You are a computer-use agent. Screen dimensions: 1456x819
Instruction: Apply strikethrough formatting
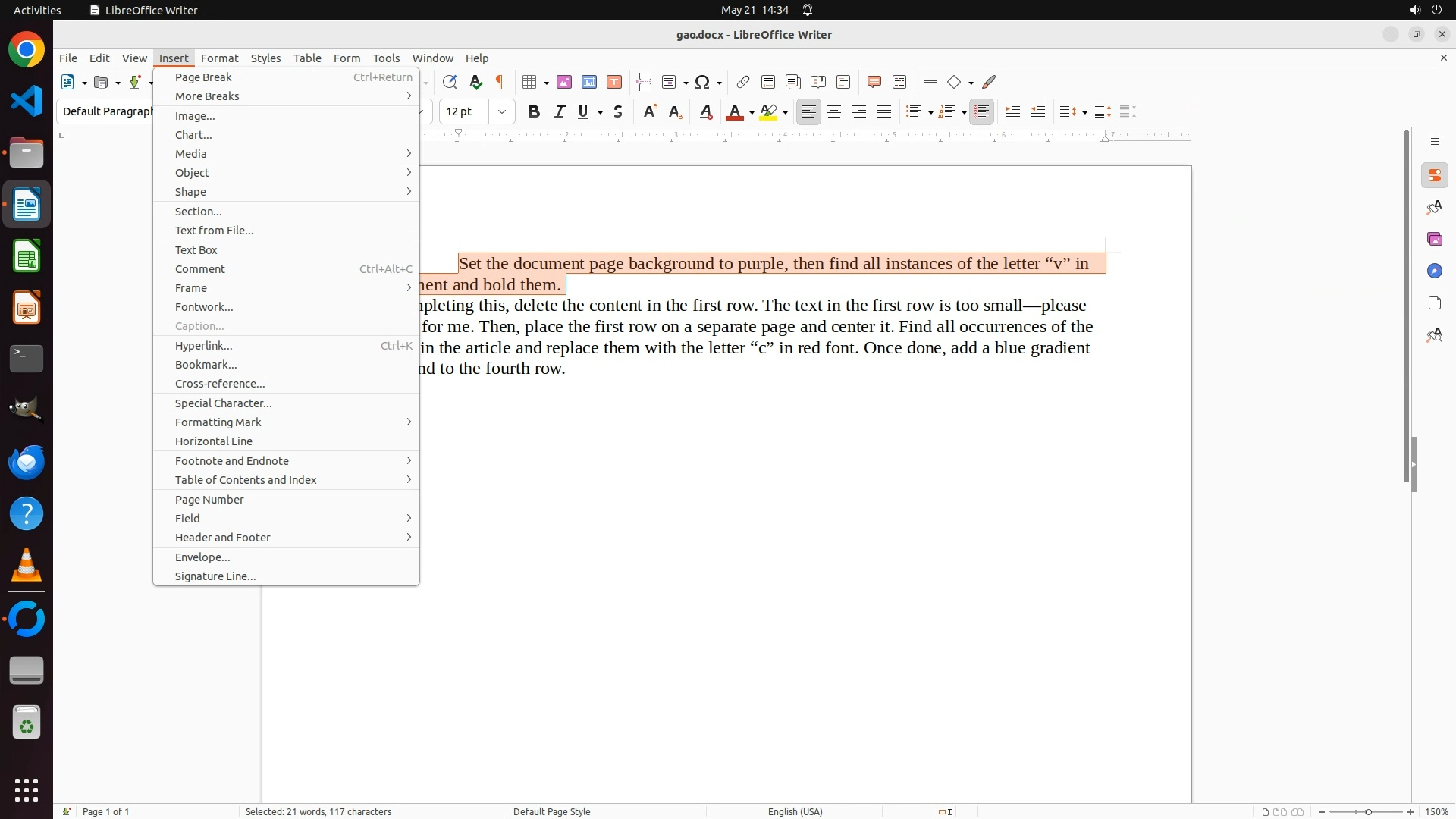pos(618,111)
